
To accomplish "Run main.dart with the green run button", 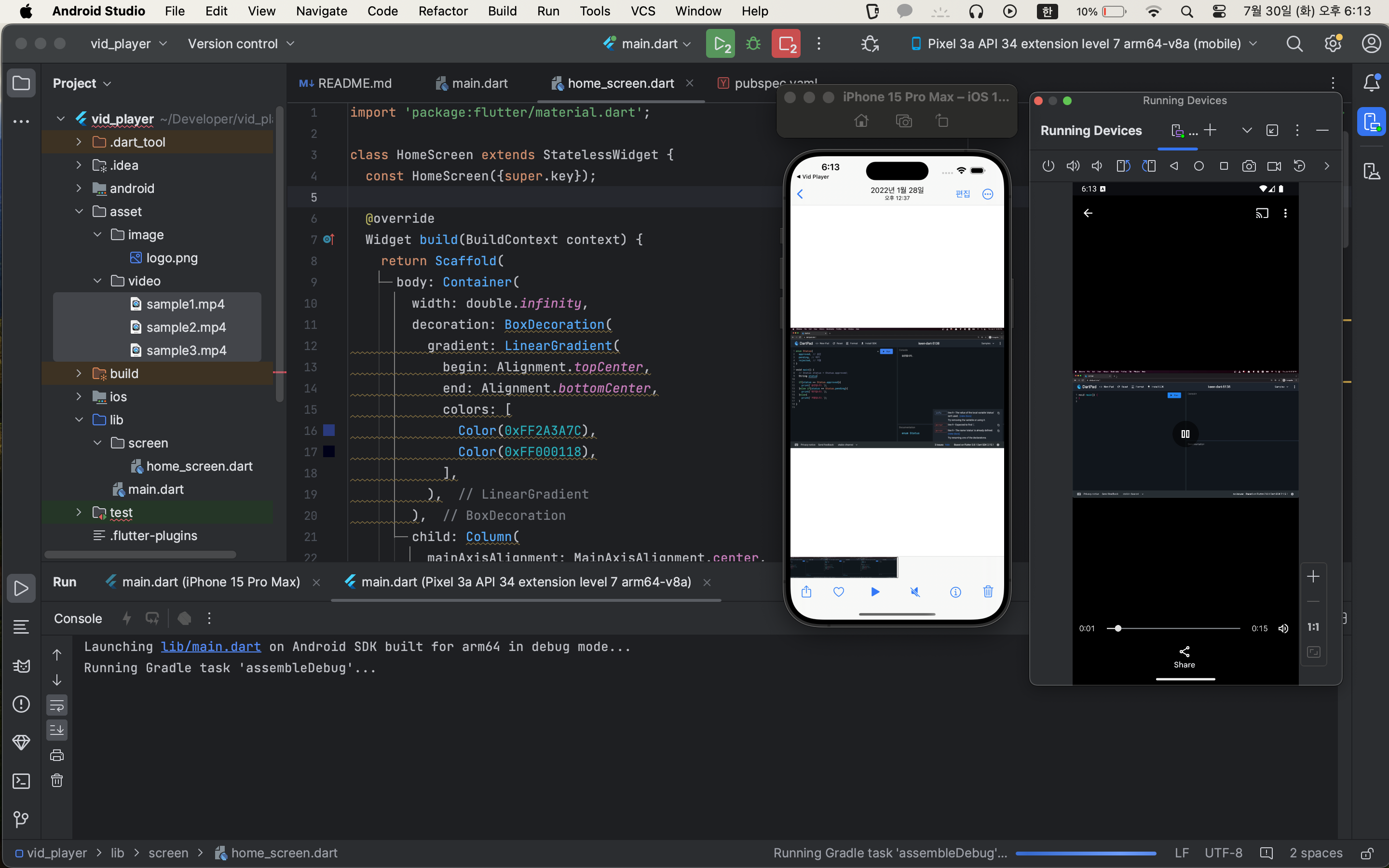I will 721,43.
